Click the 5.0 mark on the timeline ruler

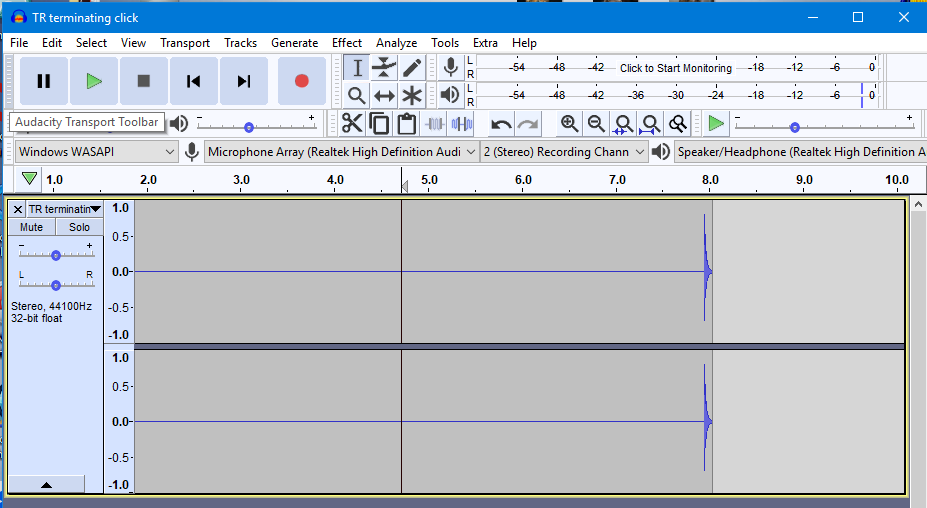(429, 180)
